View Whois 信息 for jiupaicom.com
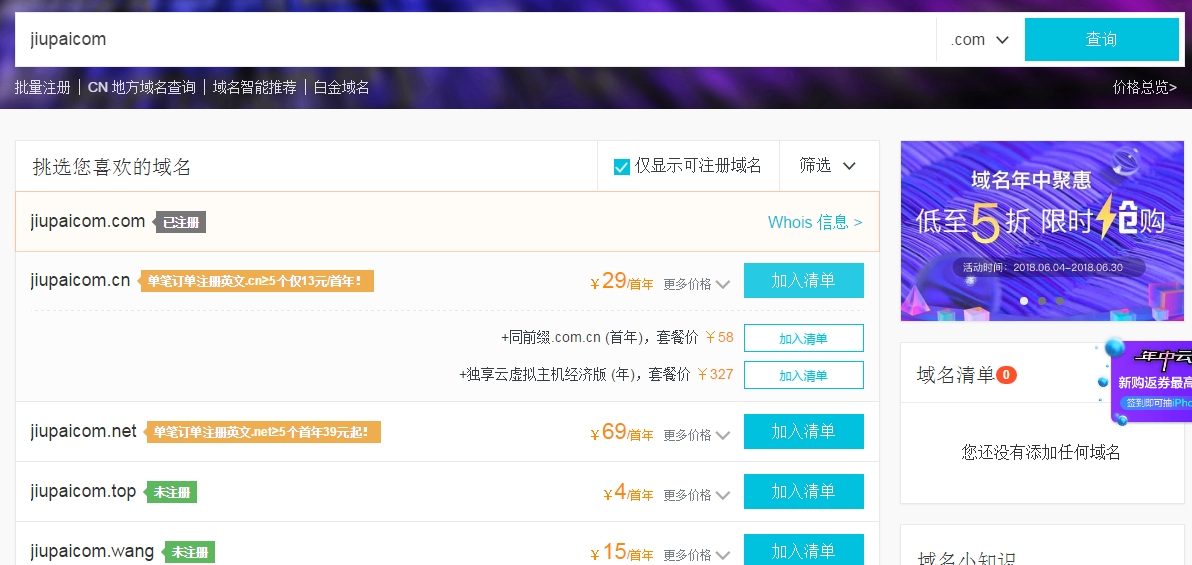Screen dimensions: 1192x565 (x=814, y=222)
